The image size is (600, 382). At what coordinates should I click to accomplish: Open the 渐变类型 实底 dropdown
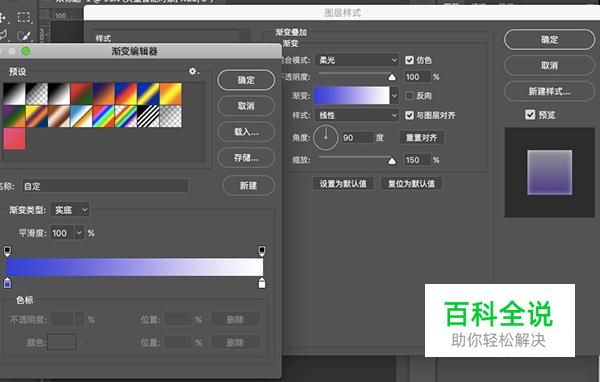click(70, 210)
